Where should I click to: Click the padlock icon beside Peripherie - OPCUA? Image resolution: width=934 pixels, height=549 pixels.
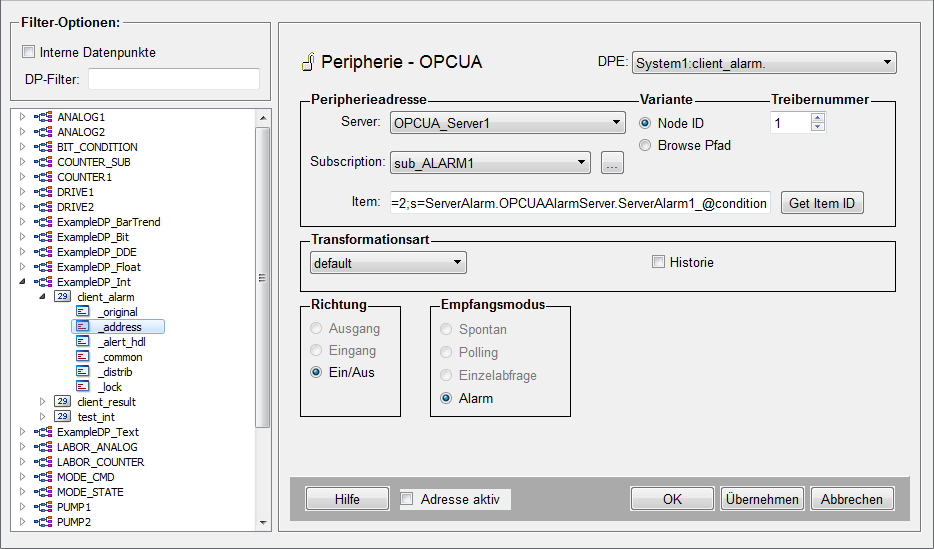click(x=307, y=63)
